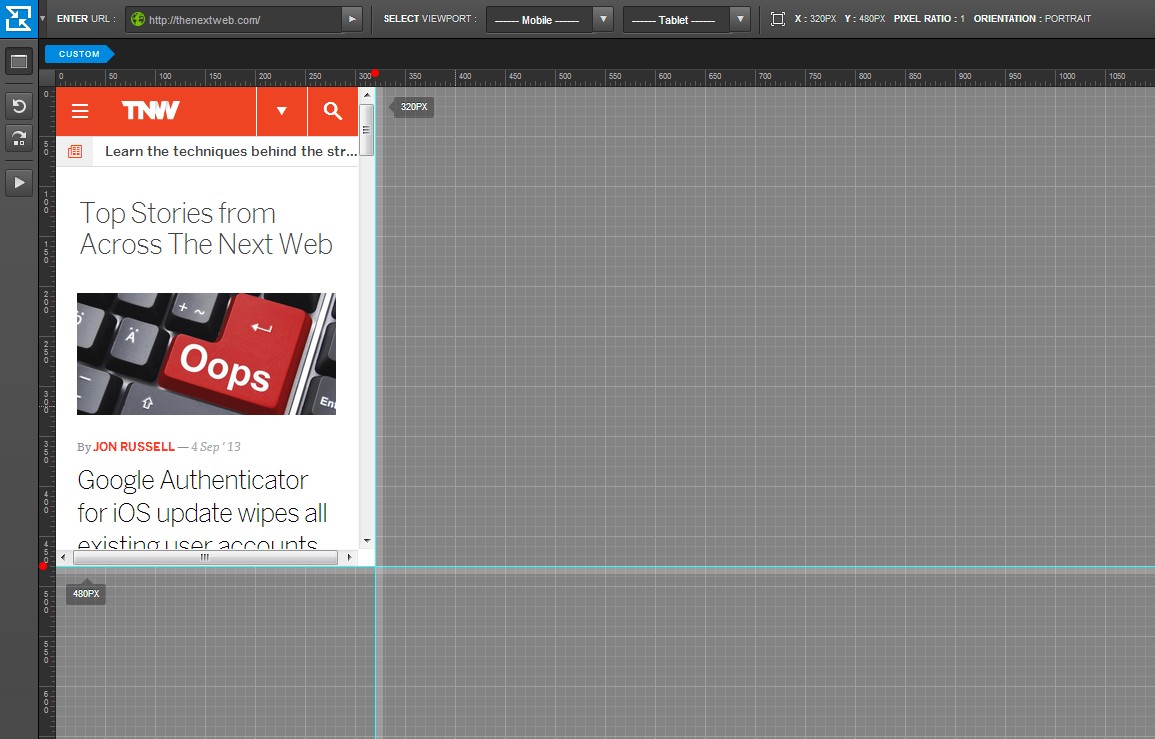Expand the TNW header dropdown arrow
Image resolution: width=1155 pixels, height=739 pixels.
[x=282, y=111]
